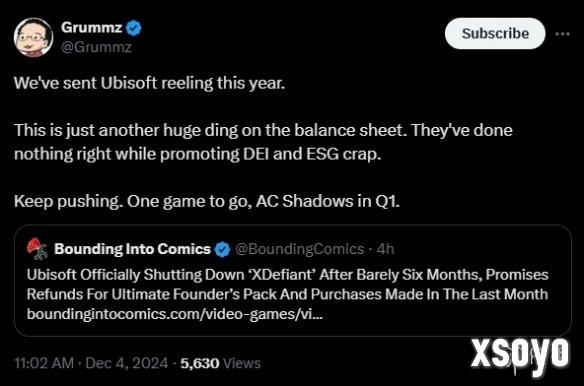
Task: Open the Bounding Into Comics account name
Action: point(132,249)
